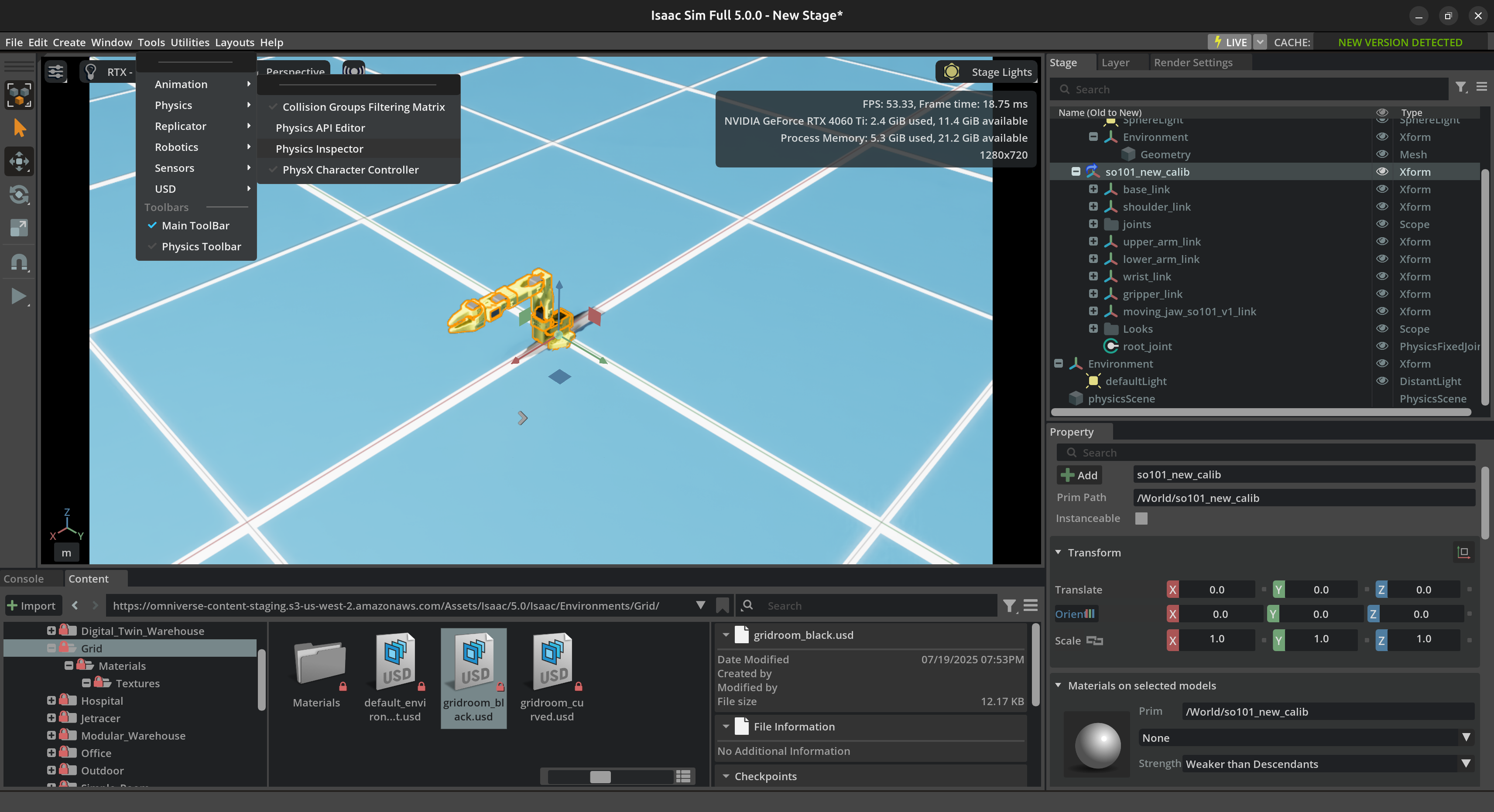The height and width of the screenshot is (812, 1494).
Task: Toggle visibility of wrist_link
Action: (x=1383, y=276)
